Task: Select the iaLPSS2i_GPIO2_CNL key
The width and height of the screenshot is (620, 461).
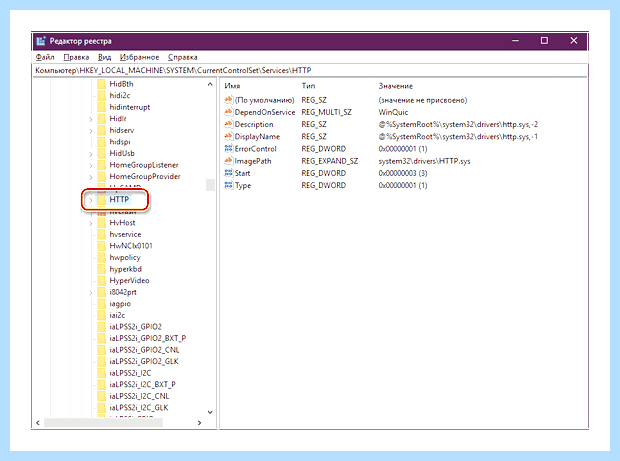Action: click(144, 350)
